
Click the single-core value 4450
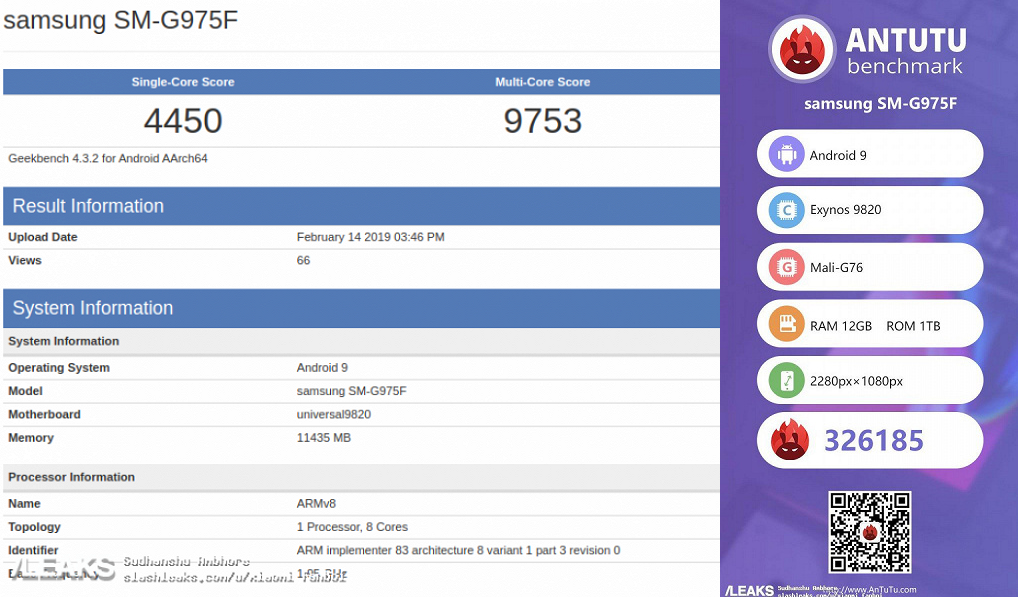pos(183,121)
